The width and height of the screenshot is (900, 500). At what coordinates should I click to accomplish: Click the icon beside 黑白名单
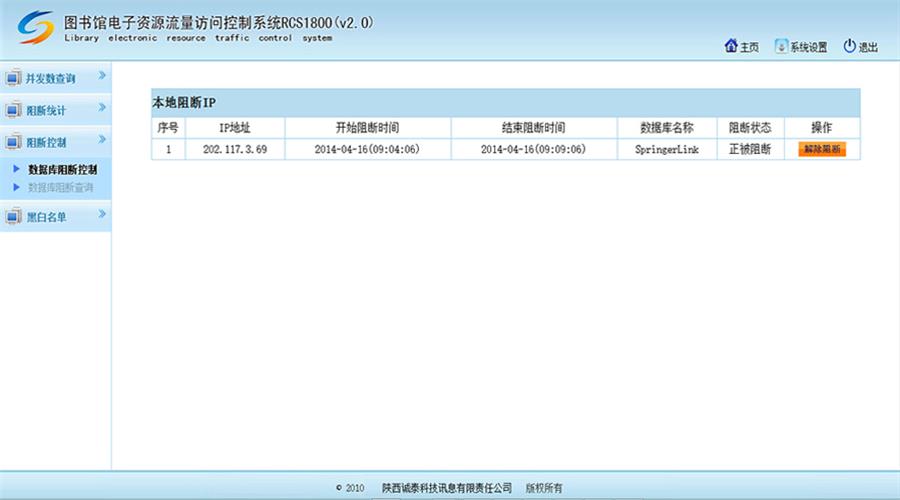[13, 216]
